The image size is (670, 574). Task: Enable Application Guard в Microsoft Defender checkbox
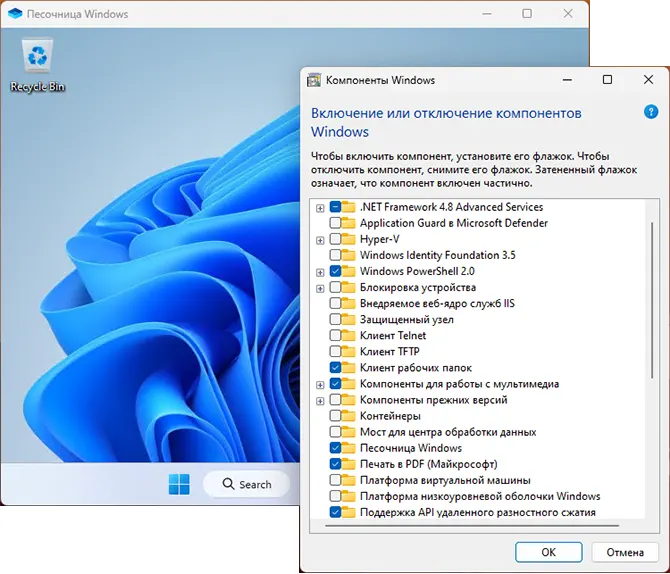[335, 223]
